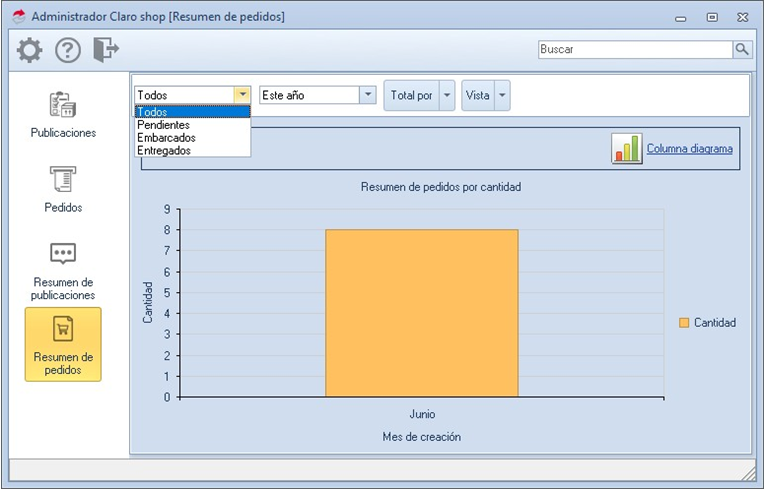Screen dimensions: 764x490
Task: Click the Total por button
Action: point(412,95)
